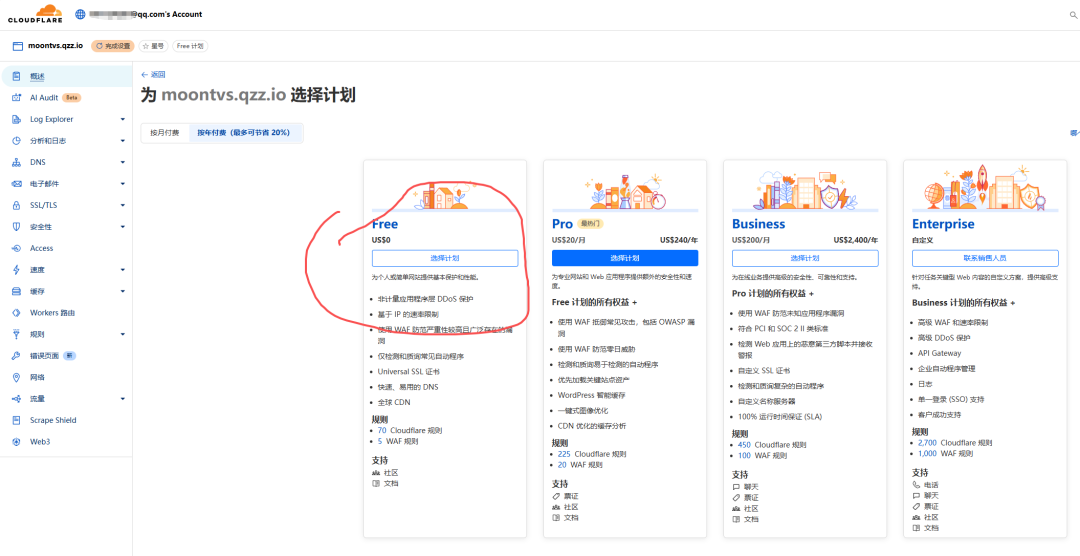Click the 安全性 shield icon
The image size is (1080, 556).
[x=16, y=227]
